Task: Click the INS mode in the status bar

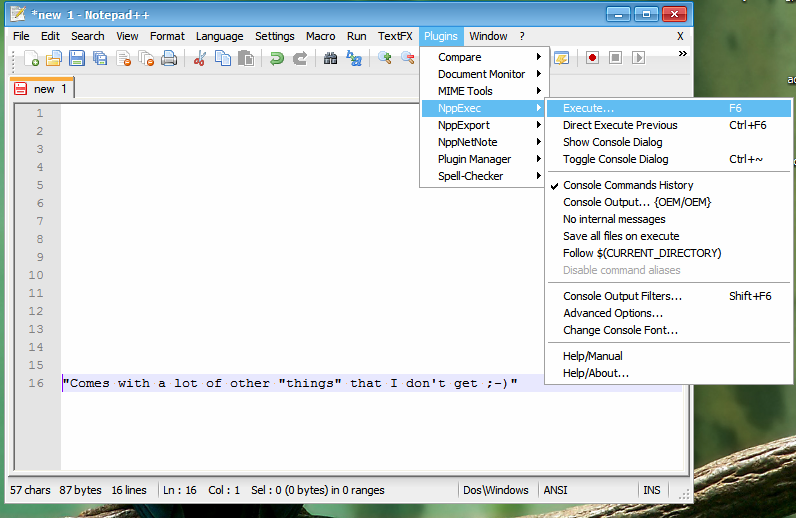Action: tap(652, 490)
